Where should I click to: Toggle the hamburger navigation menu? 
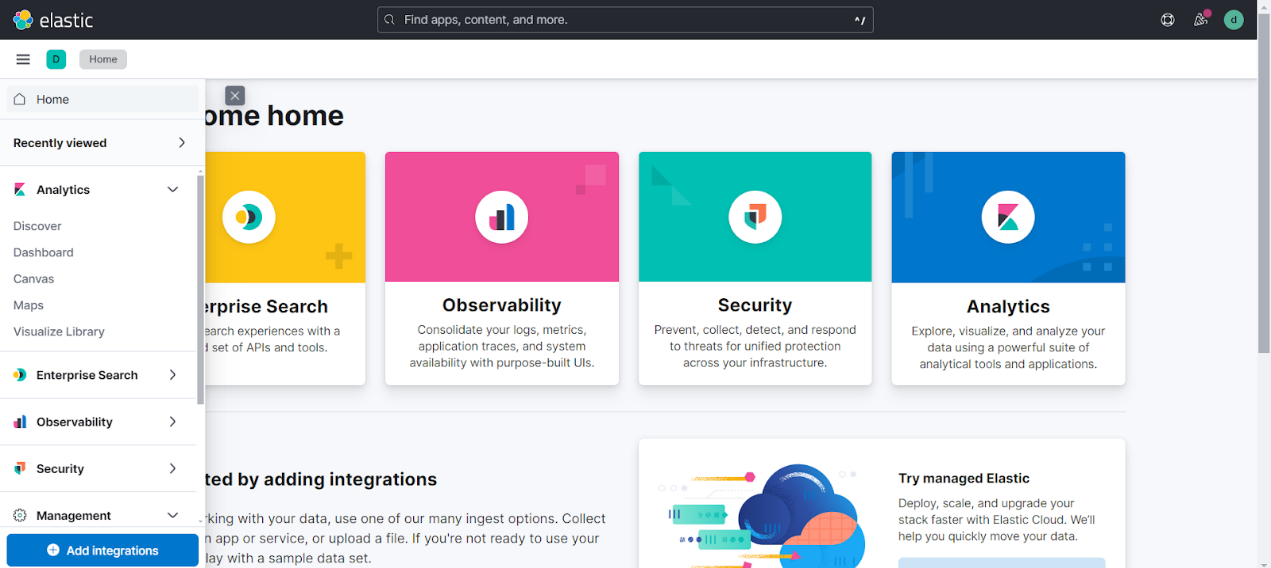(23, 59)
